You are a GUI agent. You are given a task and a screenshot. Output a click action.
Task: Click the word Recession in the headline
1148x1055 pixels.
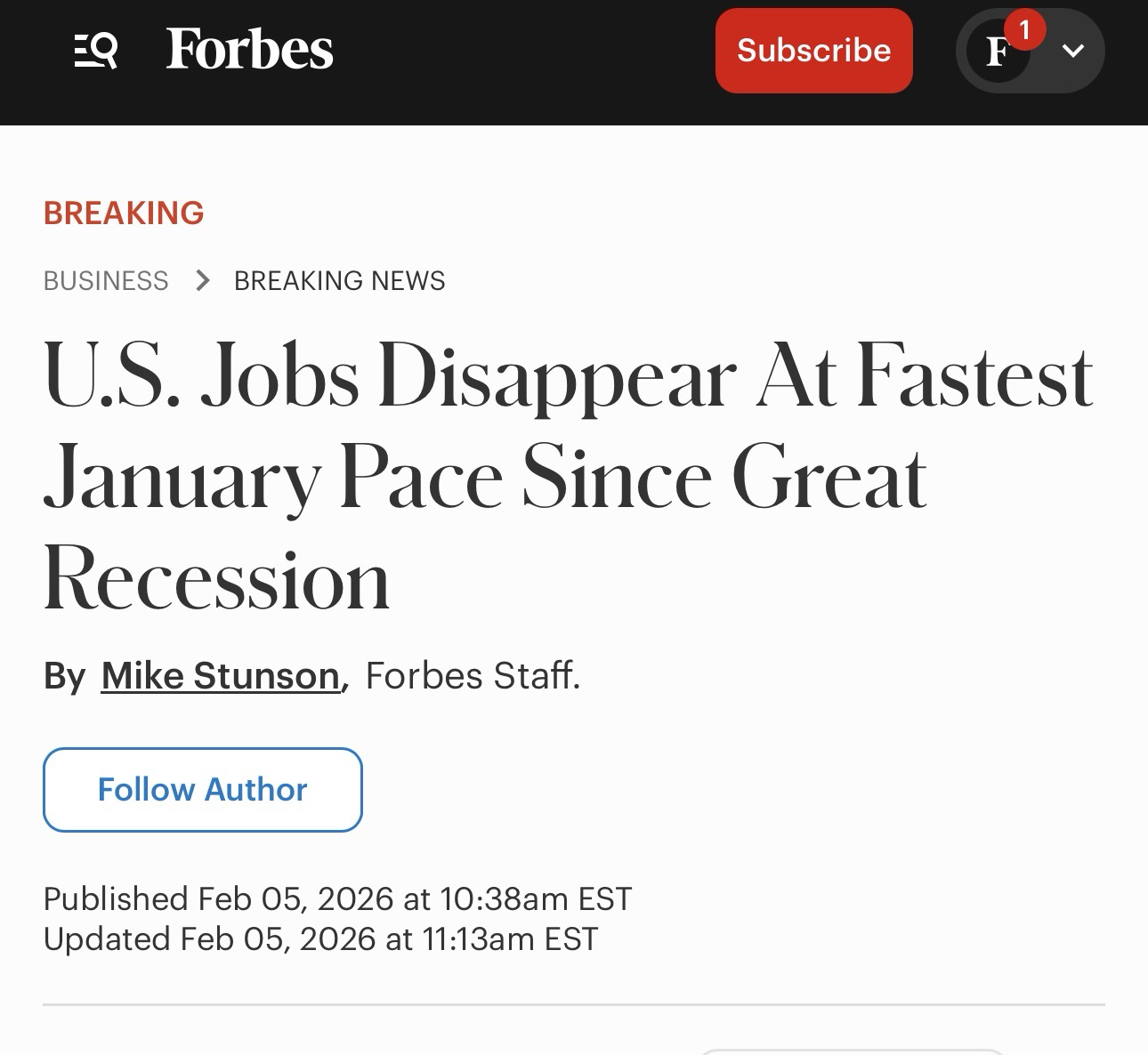(x=217, y=580)
